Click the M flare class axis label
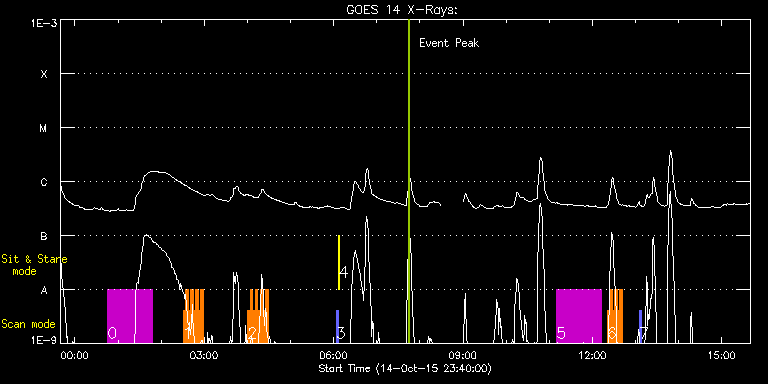 click(x=44, y=128)
